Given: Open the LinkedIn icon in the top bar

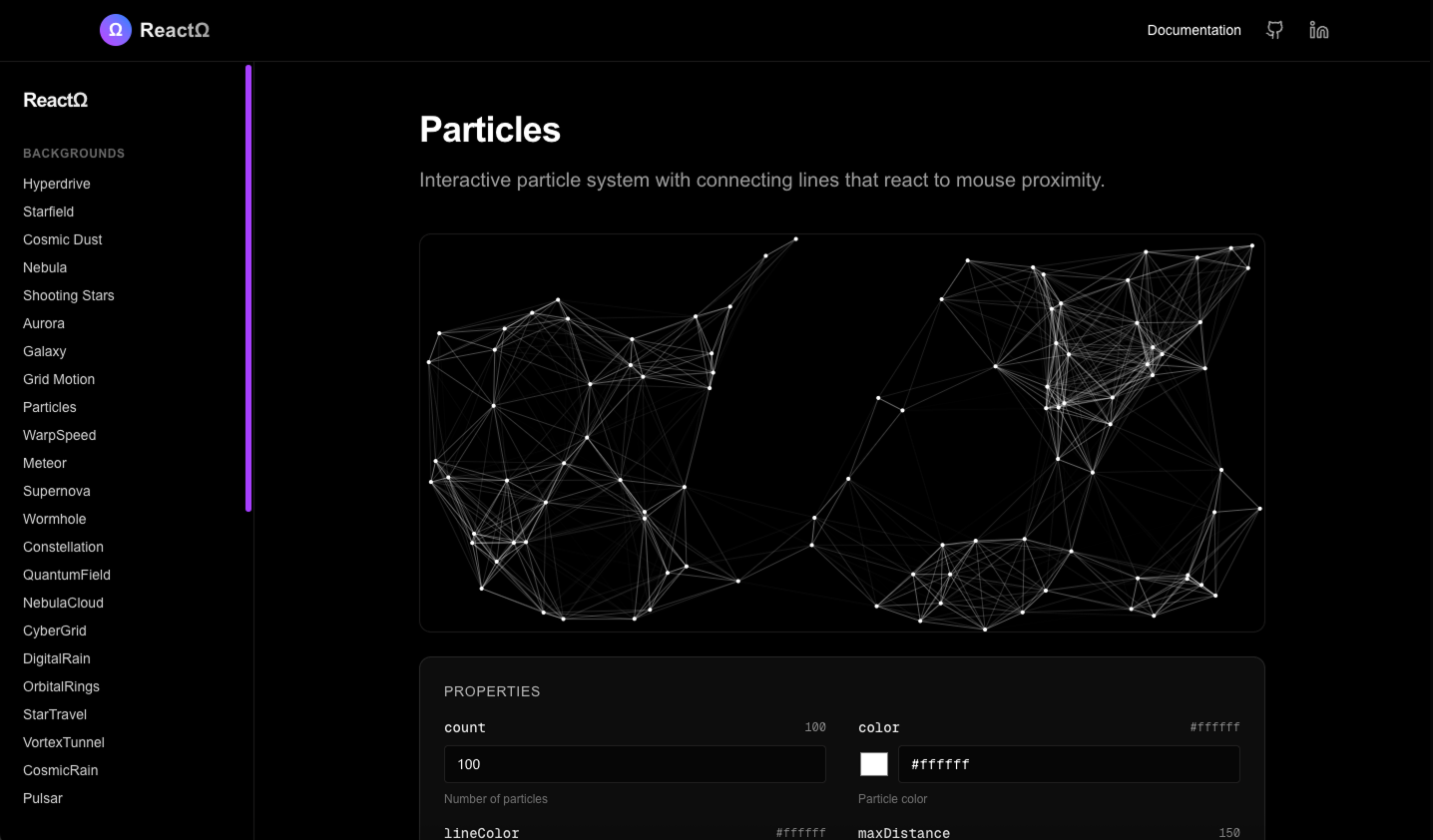Looking at the screenshot, I should (x=1319, y=30).
